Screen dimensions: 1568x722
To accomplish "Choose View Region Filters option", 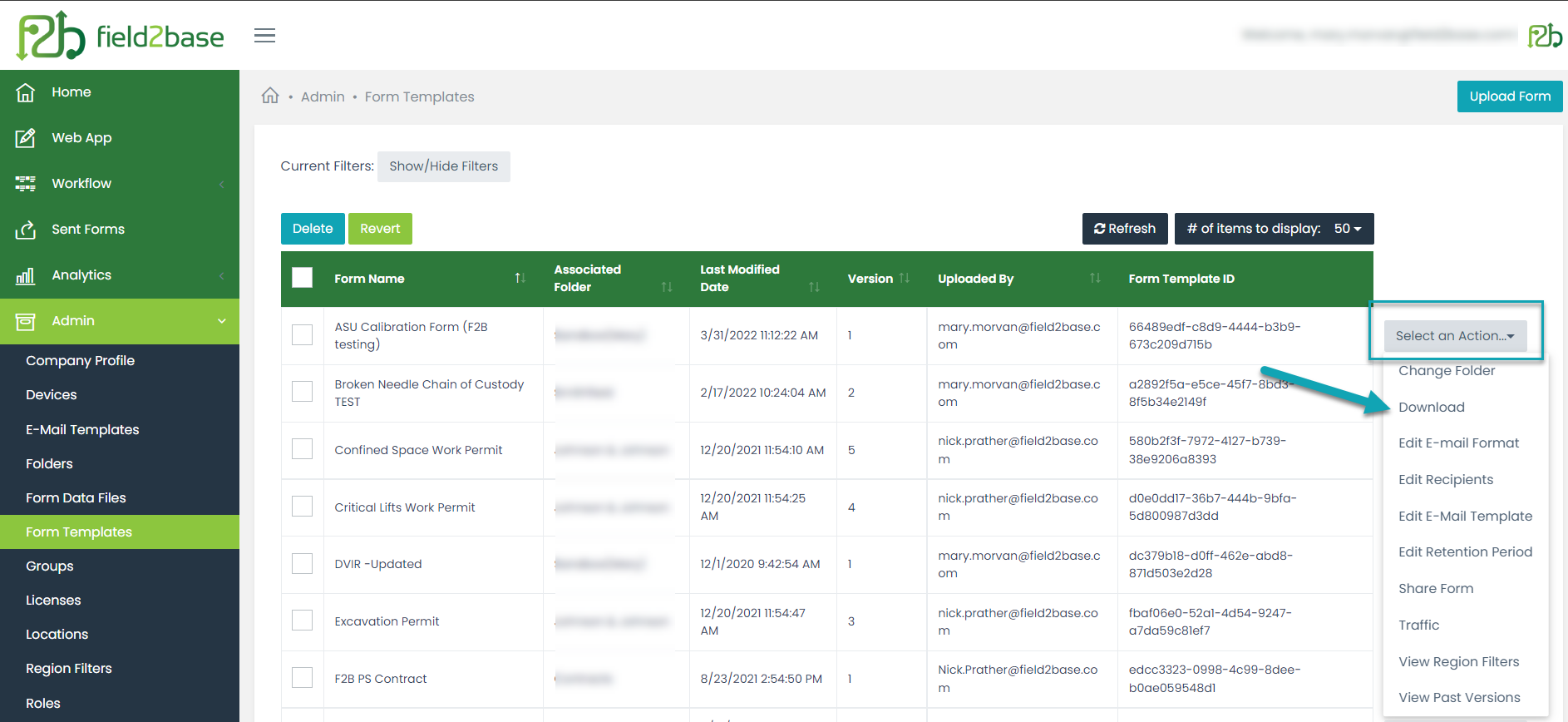I will [x=1458, y=662].
